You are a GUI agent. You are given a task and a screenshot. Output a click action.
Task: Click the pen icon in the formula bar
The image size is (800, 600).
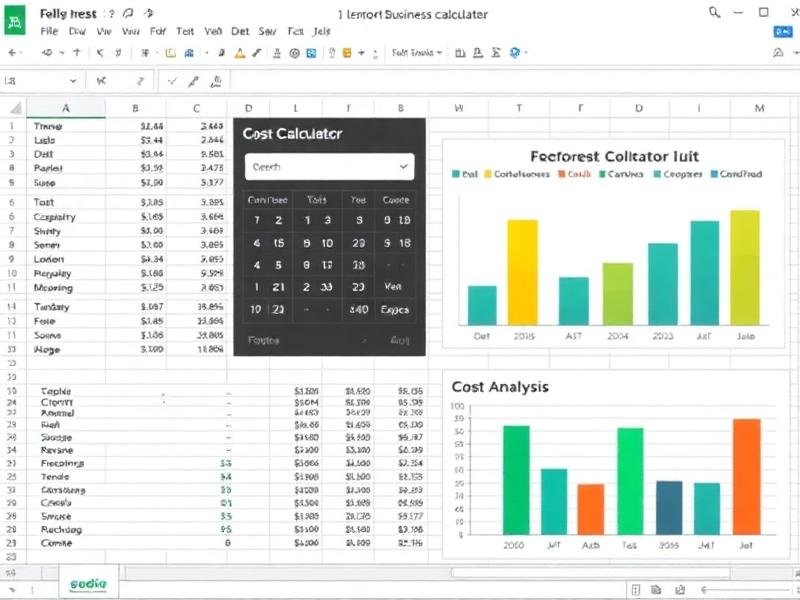193,81
